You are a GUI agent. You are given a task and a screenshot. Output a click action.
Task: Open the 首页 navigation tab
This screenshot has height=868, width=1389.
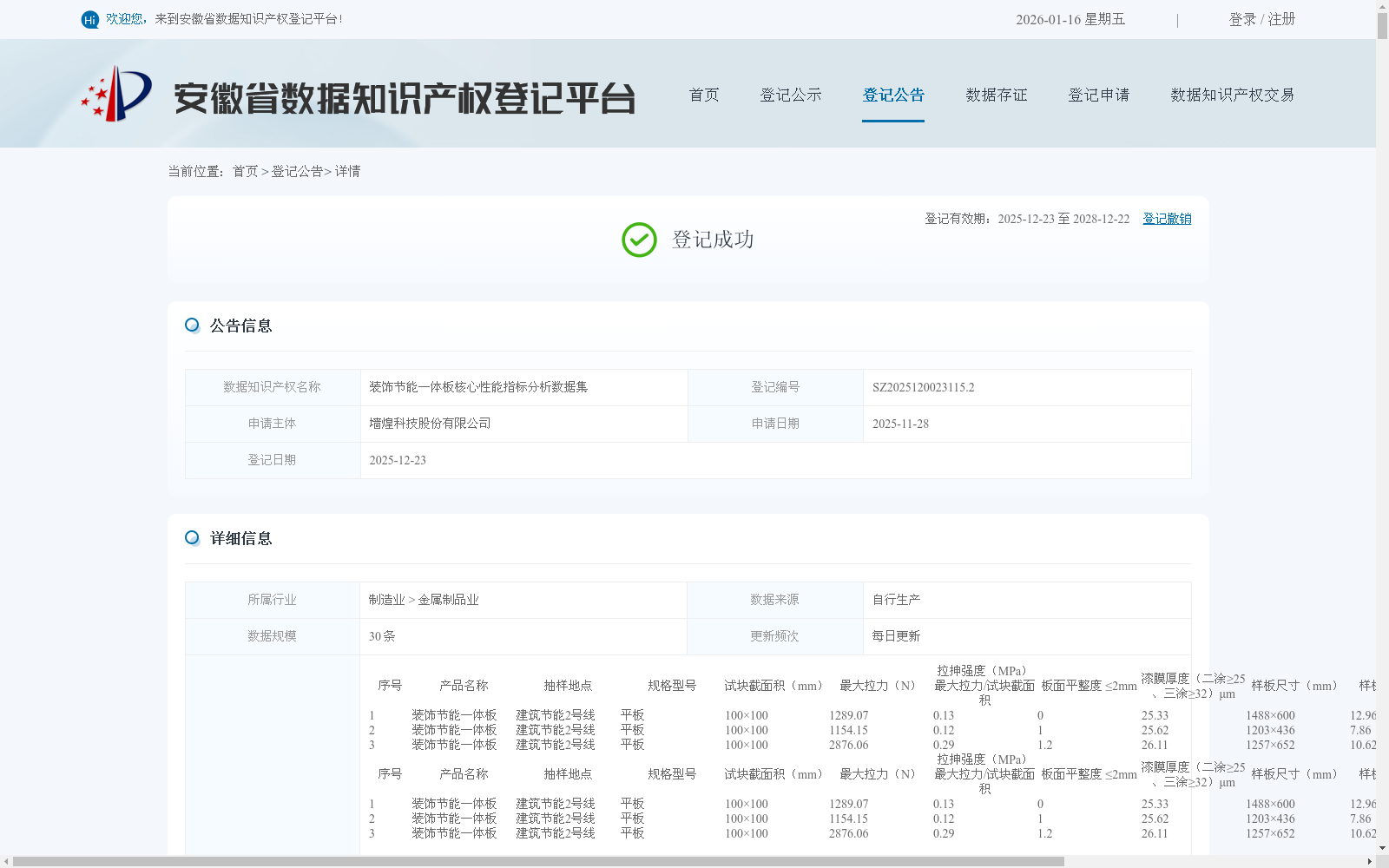tap(704, 95)
